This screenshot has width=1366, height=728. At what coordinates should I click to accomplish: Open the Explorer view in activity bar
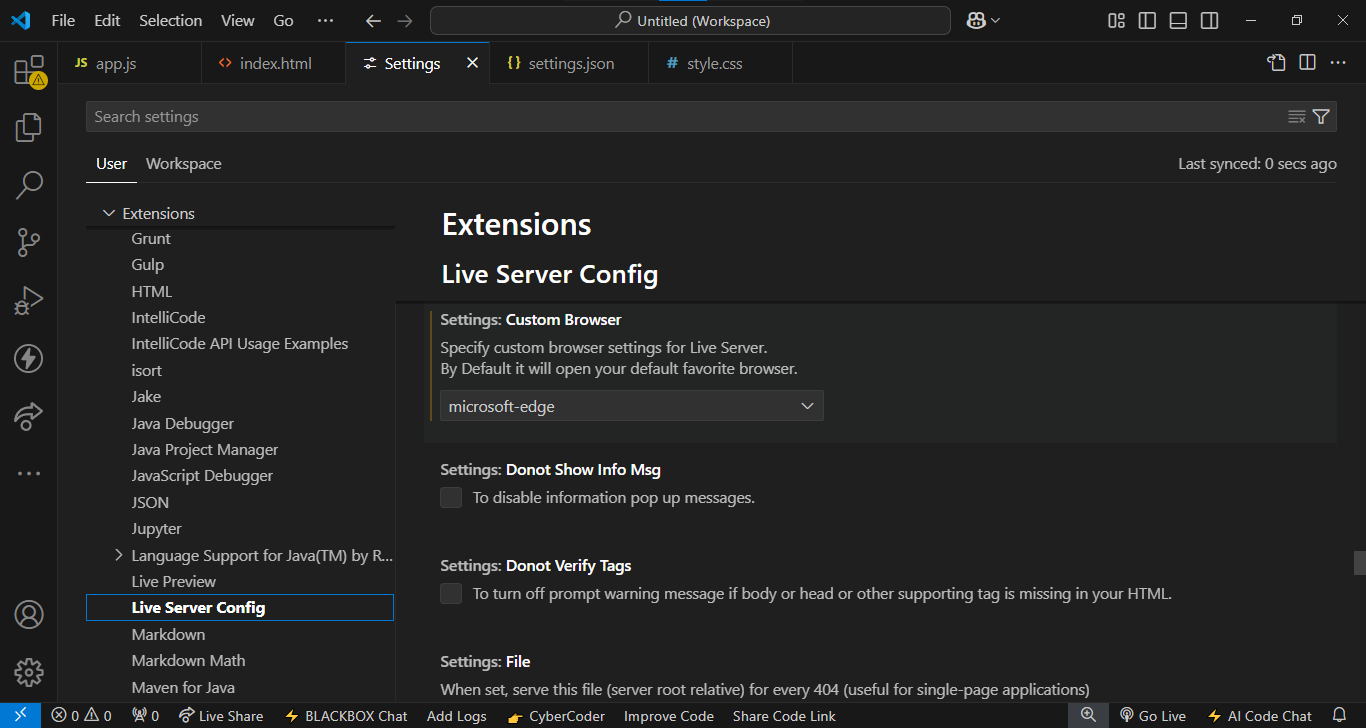(29, 127)
